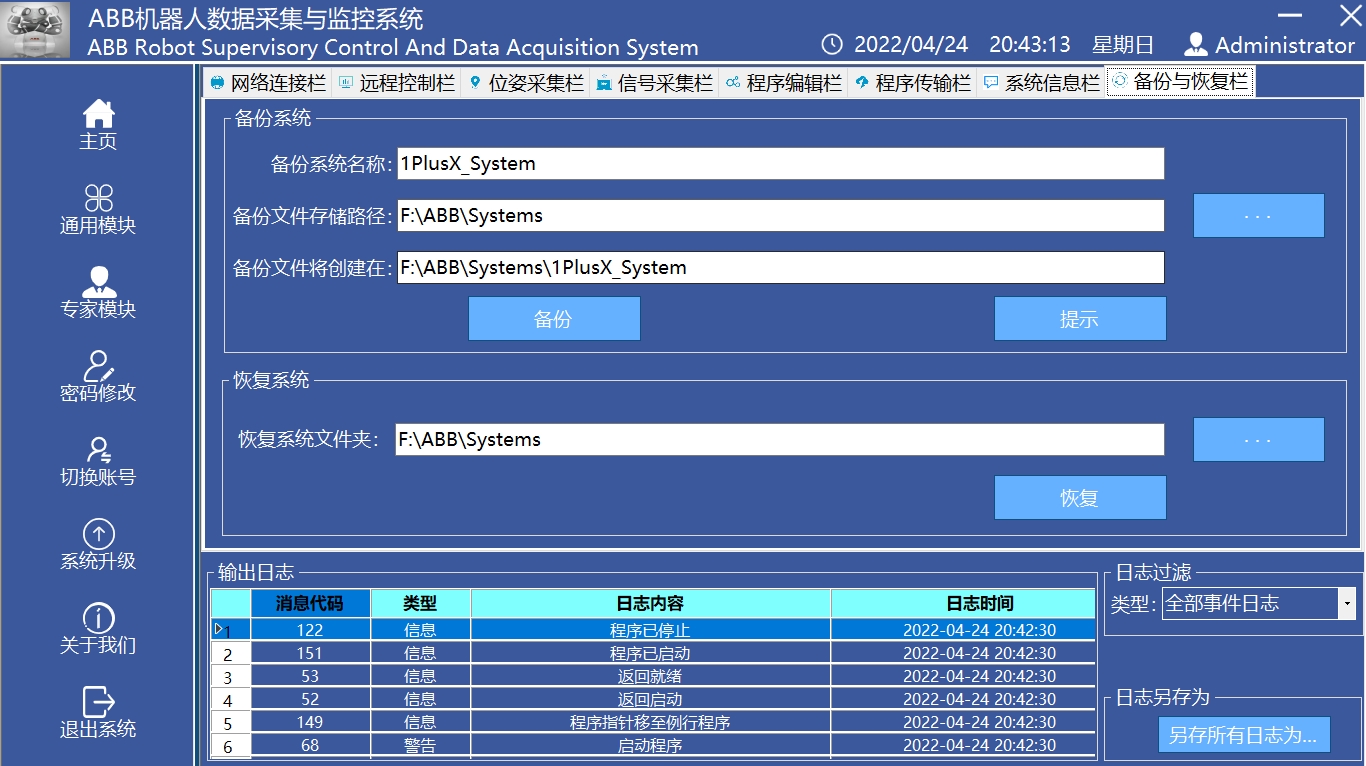Click the 恢复系统文件夹 input field
The width and height of the screenshot is (1366, 766).
(x=780, y=439)
